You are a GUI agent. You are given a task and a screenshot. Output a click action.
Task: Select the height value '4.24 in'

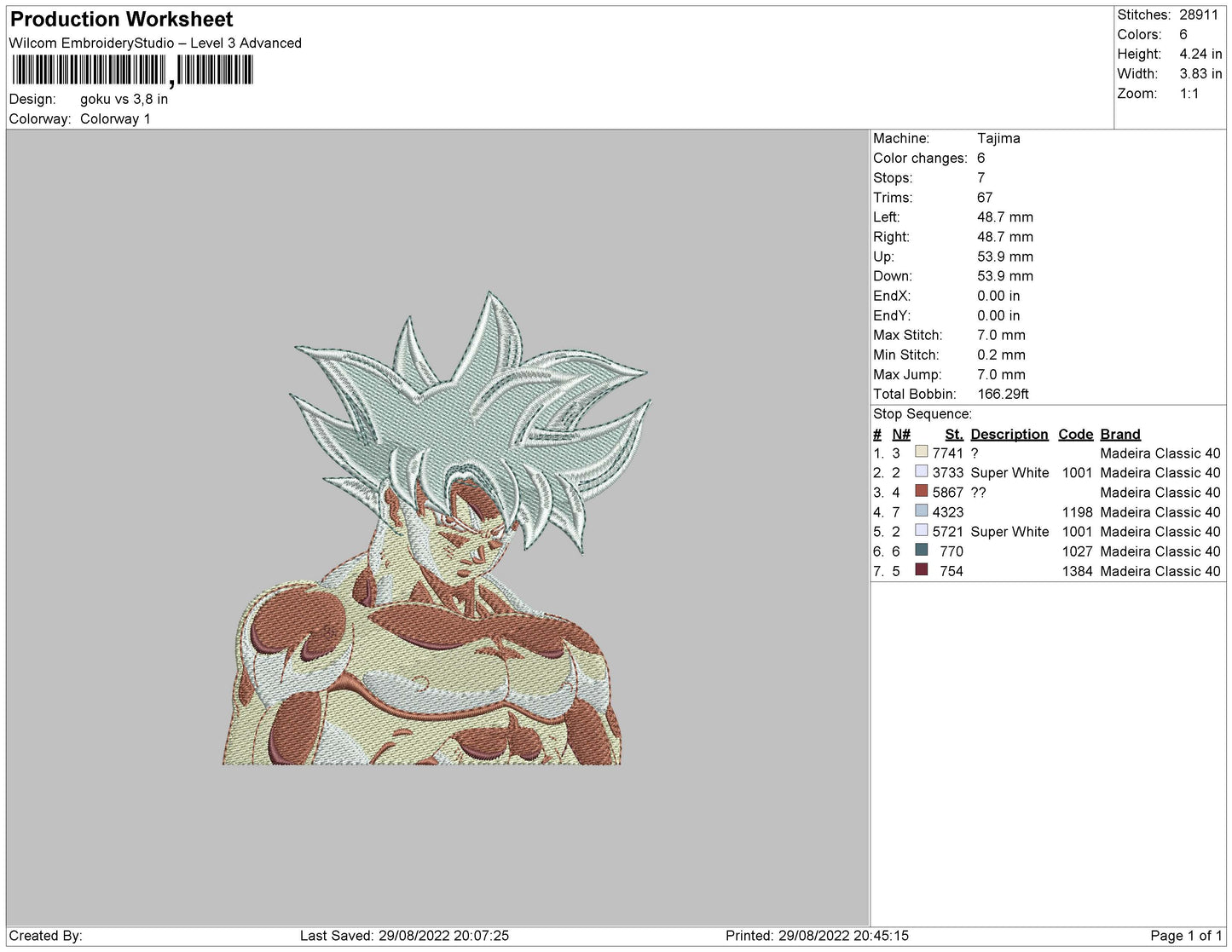pyautogui.click(x=1200, y=54)
